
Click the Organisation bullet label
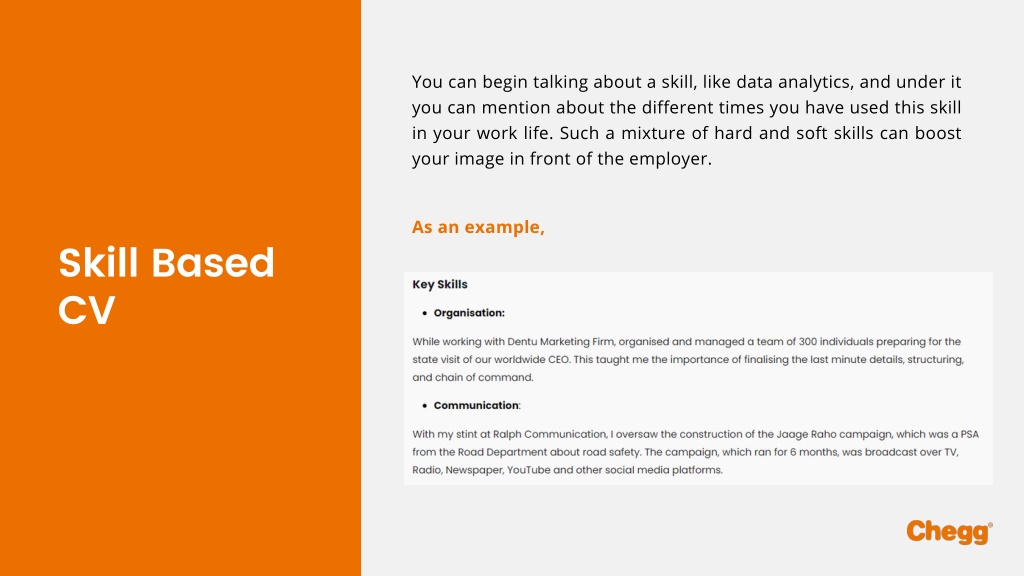tap(469, 313)
